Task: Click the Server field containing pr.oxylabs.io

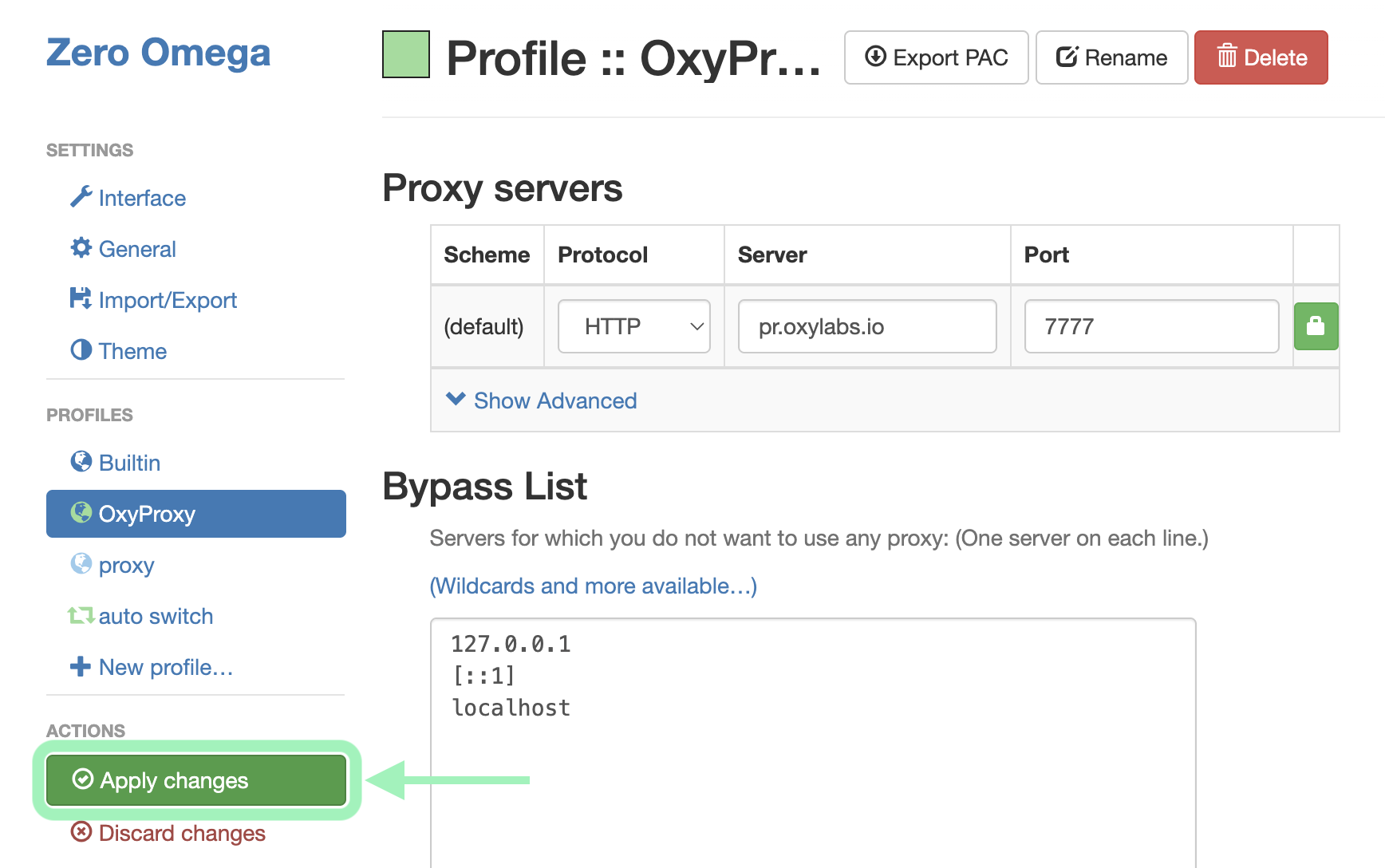Action: (x=866, y=326)
